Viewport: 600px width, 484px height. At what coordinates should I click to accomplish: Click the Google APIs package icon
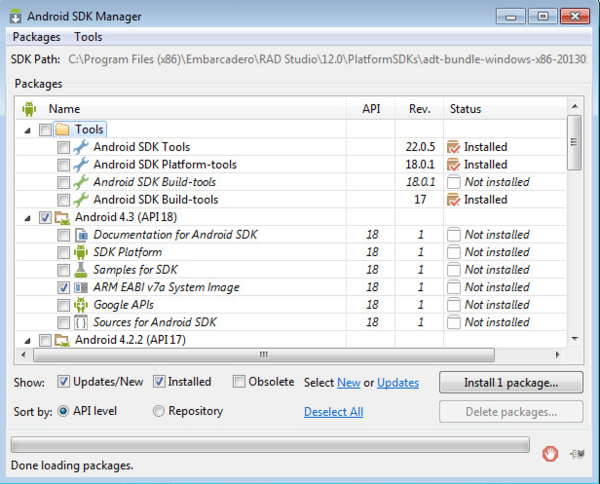[81, 305]
